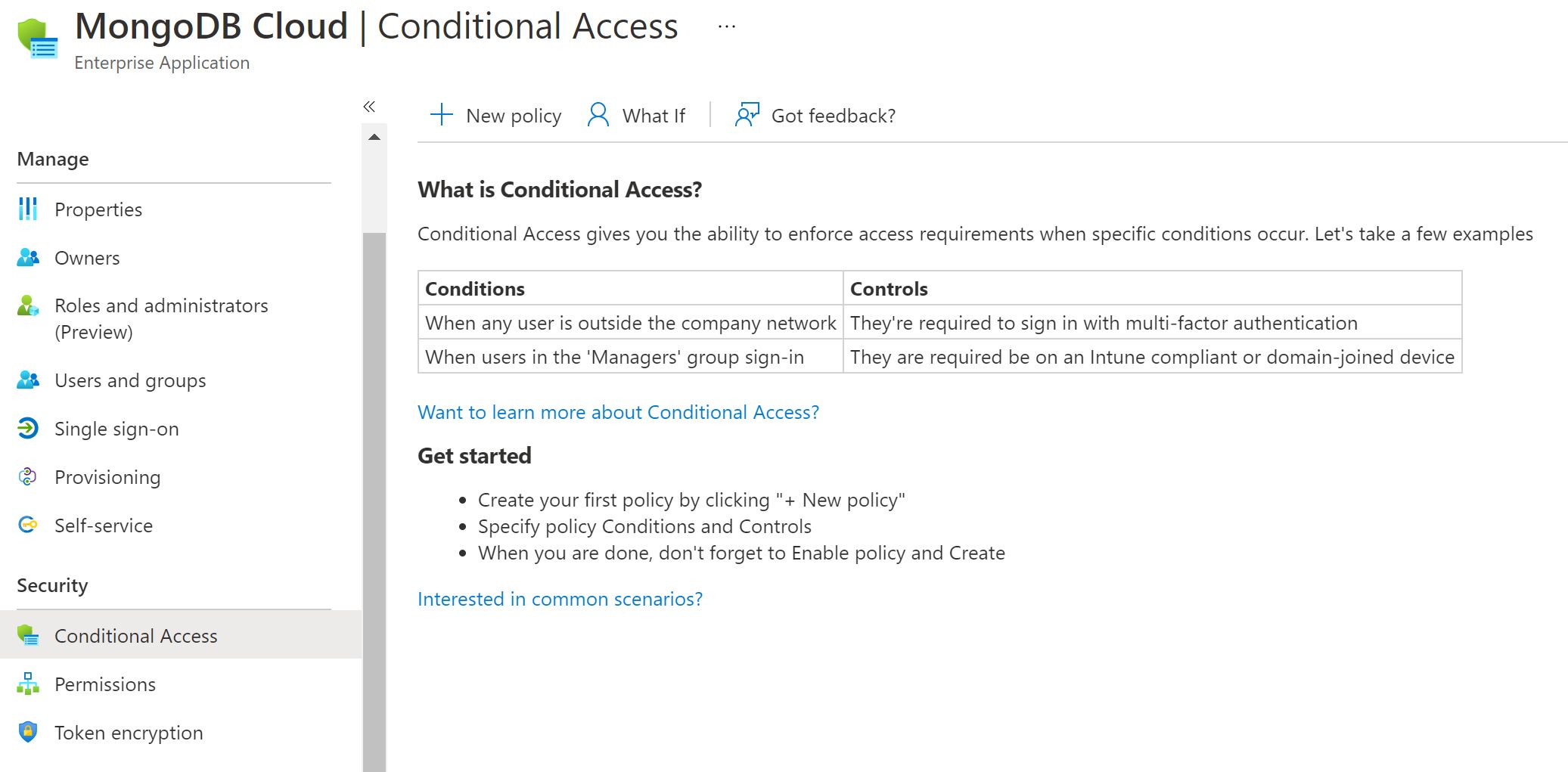Open the What If tool
Viewport: 1568px width, 772px height.
[637, 116]
